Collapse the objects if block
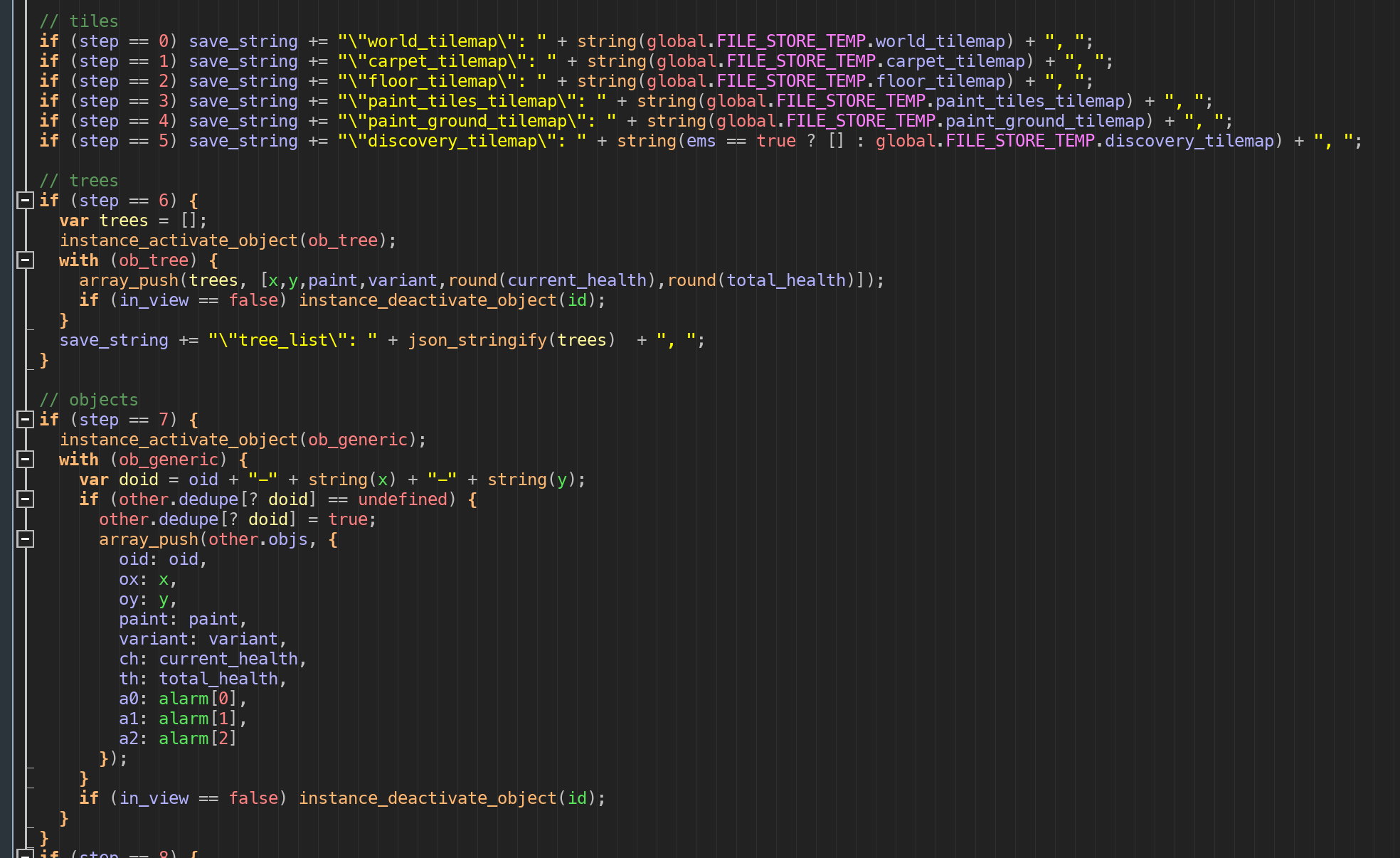1400x858 pixels. (x=24, y=419)
